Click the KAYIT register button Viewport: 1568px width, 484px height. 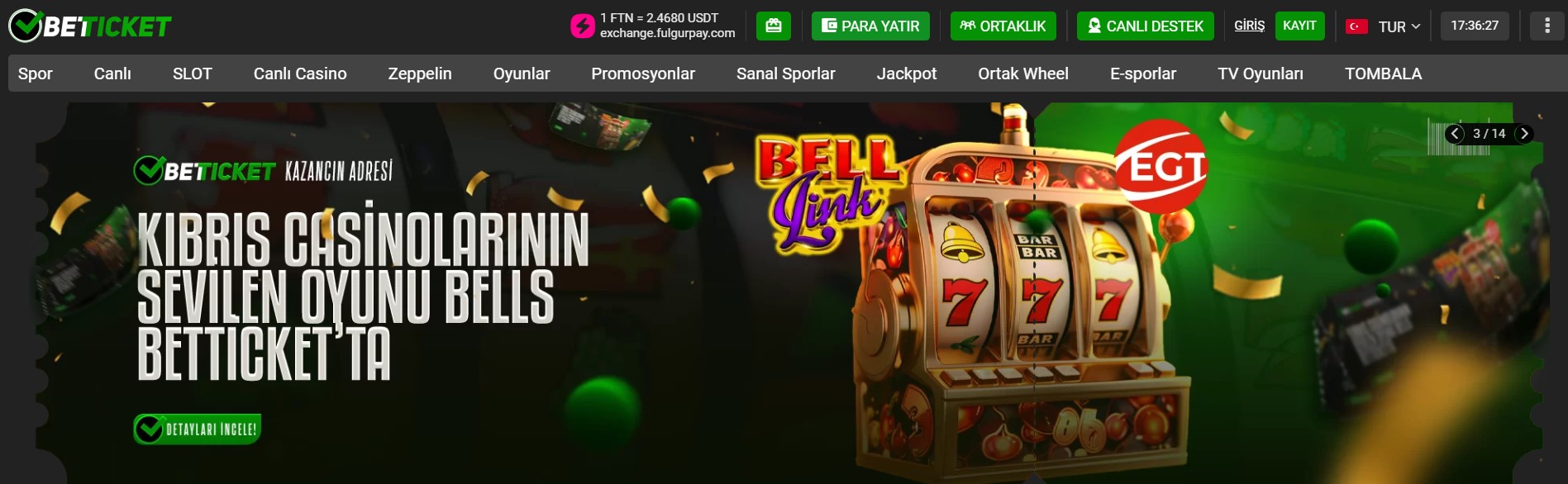(1299, 26)
